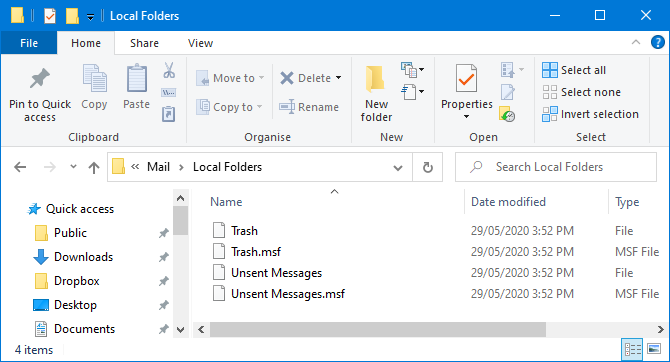Viewport: 670px width, 362px height.
Task: Click the horizontal scrollbar thumb in file list
Action: [378, 330]
